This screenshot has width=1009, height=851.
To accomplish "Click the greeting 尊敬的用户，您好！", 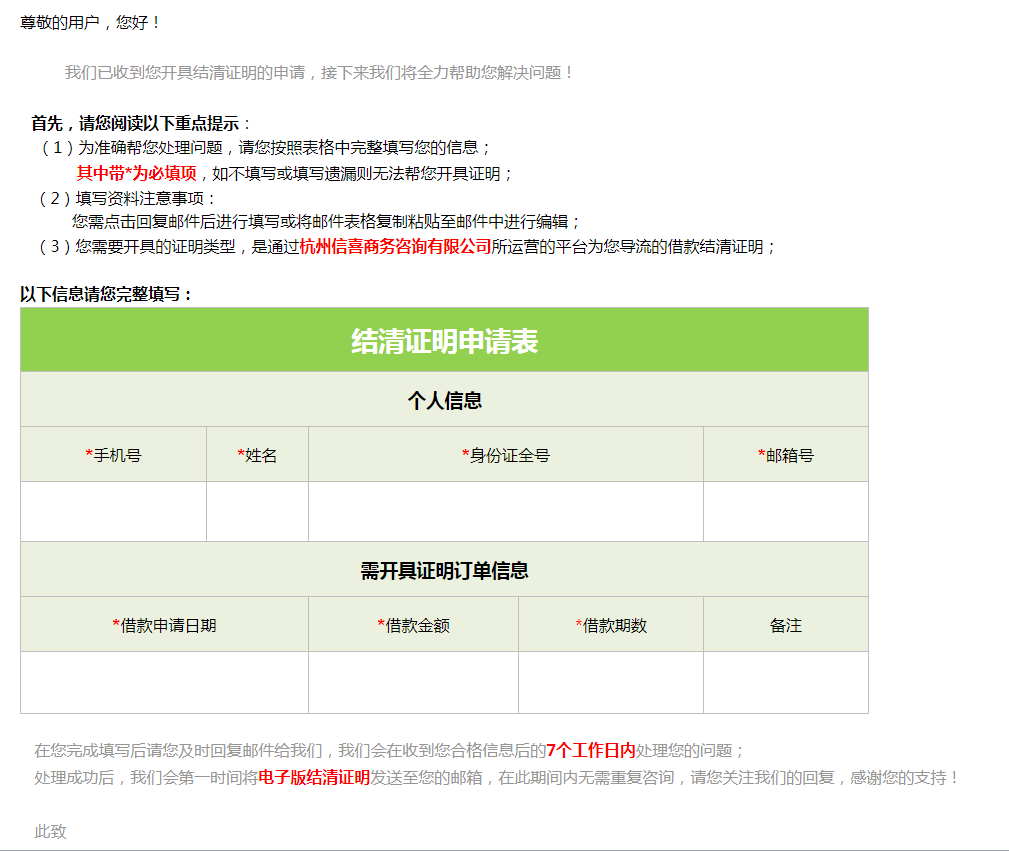I will click(x=91, y=23).
